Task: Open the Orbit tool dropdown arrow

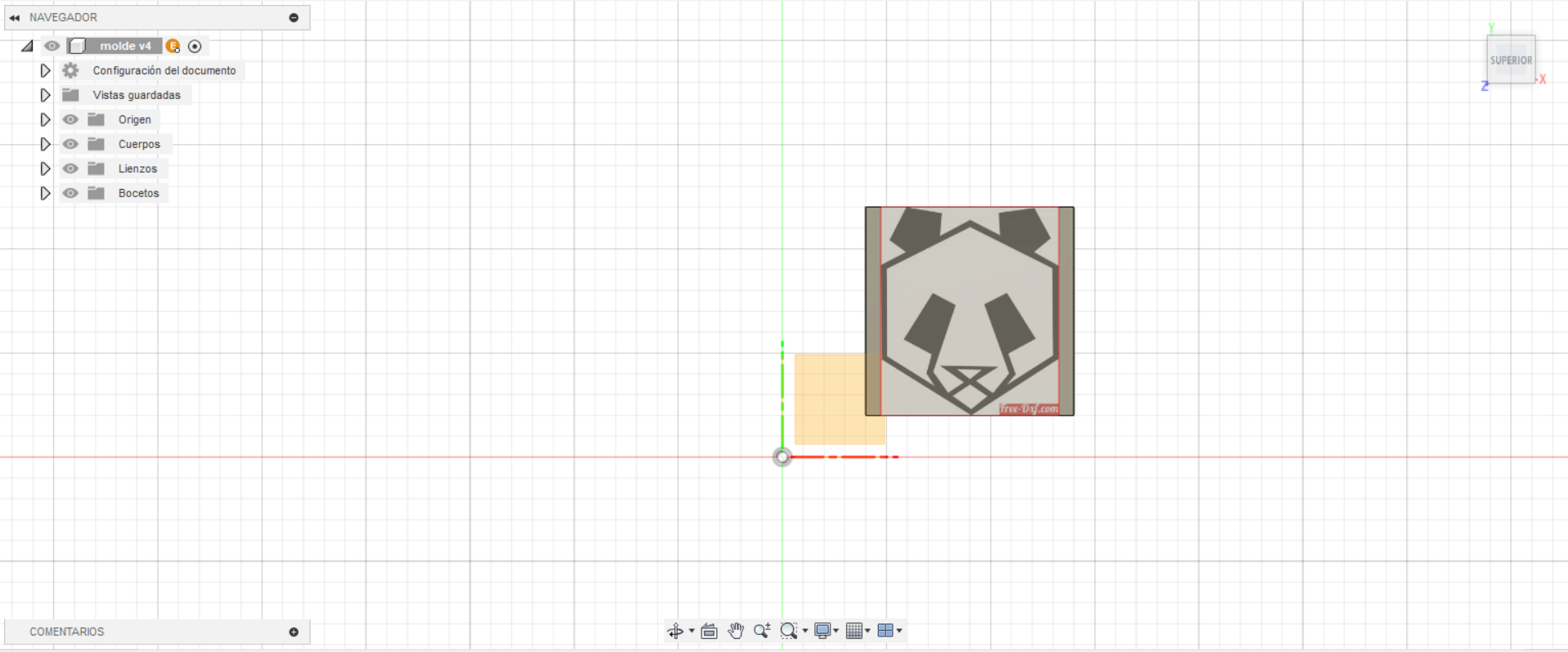Action: 692,631
